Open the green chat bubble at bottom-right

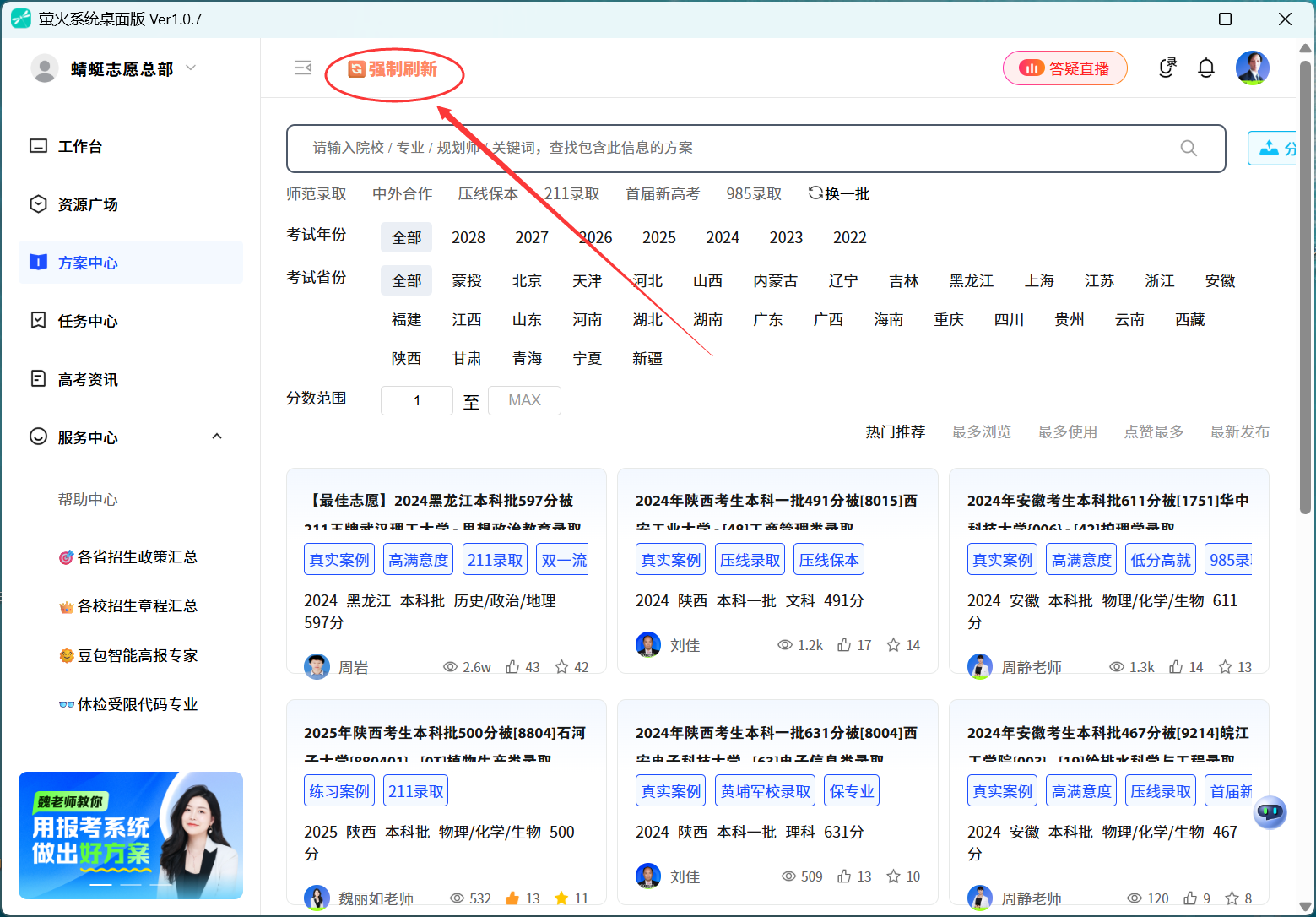(x=1270, y=812)
